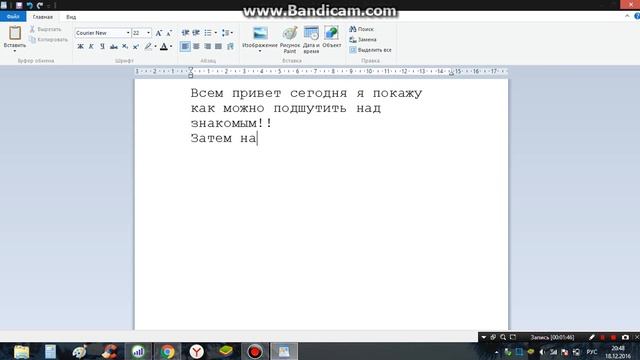The height and width of the screenshot is (360, 640).
Task: Open the Файл menu tab
Action: (x=13, y=17)
